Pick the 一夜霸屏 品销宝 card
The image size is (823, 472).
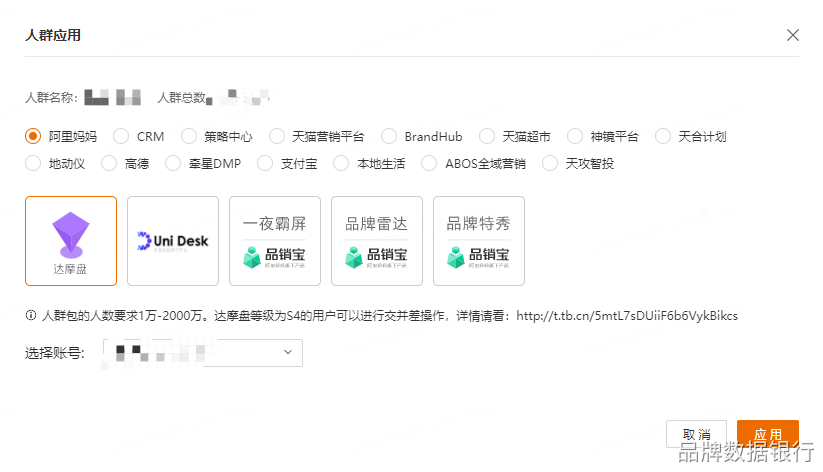(275, 241)
